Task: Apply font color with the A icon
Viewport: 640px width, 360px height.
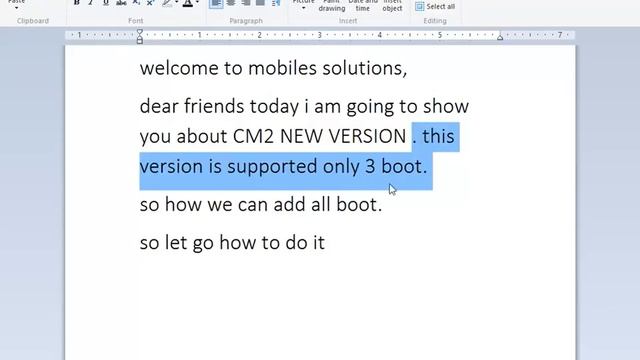Action: [x=187, y=3]
